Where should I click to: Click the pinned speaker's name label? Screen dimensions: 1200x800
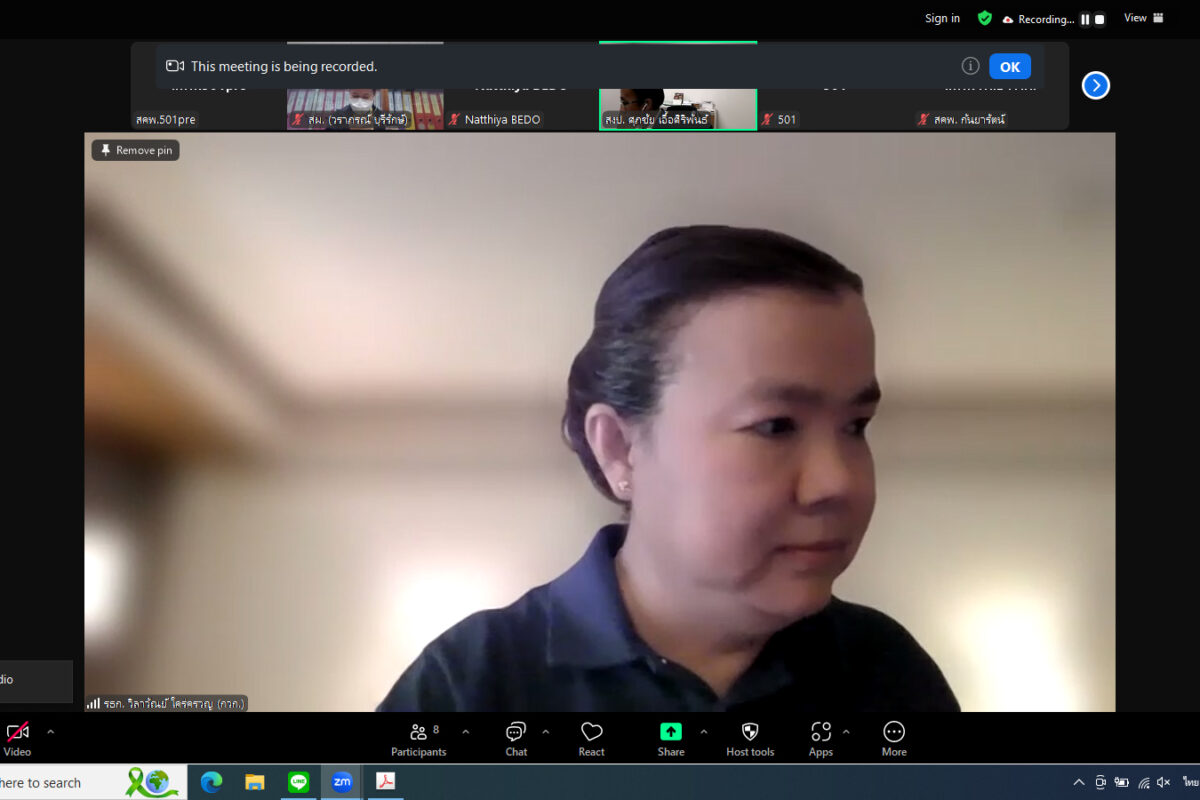[174, 703]
